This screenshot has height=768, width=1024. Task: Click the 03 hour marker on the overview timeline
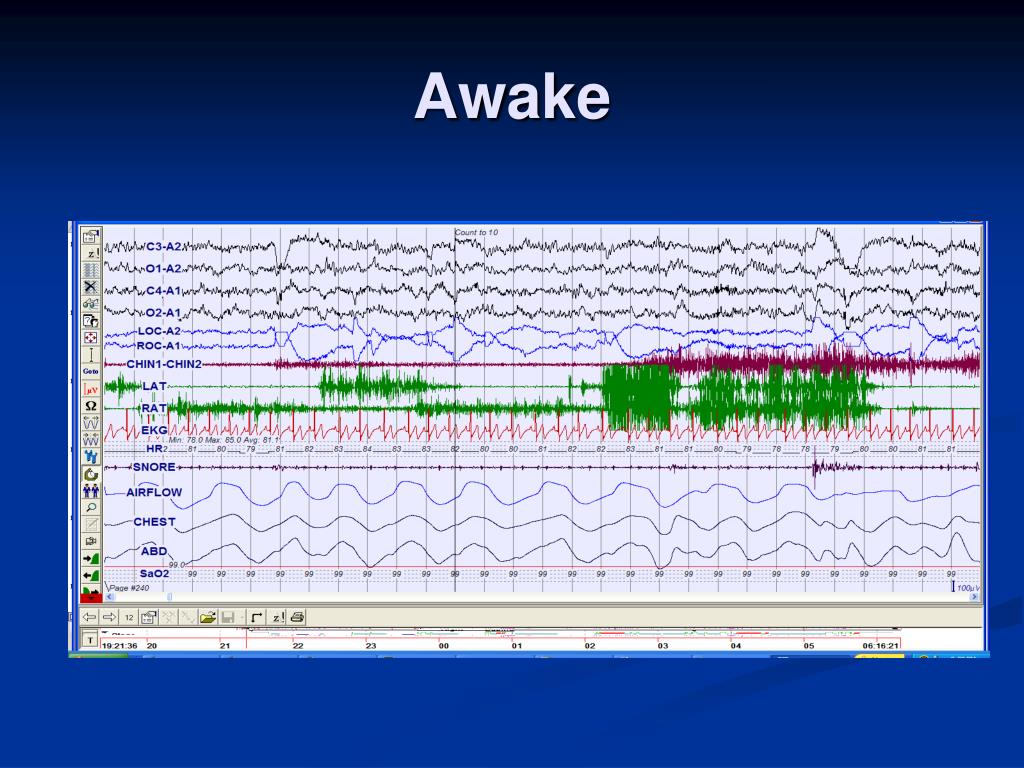point(663,645)
